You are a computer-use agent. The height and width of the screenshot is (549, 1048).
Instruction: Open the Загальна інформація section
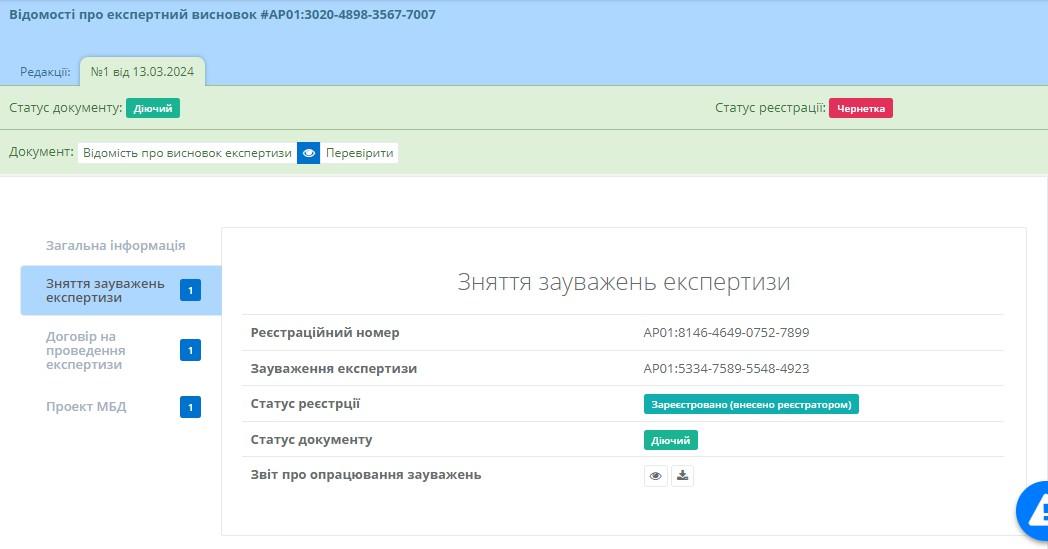click(115, 245)
